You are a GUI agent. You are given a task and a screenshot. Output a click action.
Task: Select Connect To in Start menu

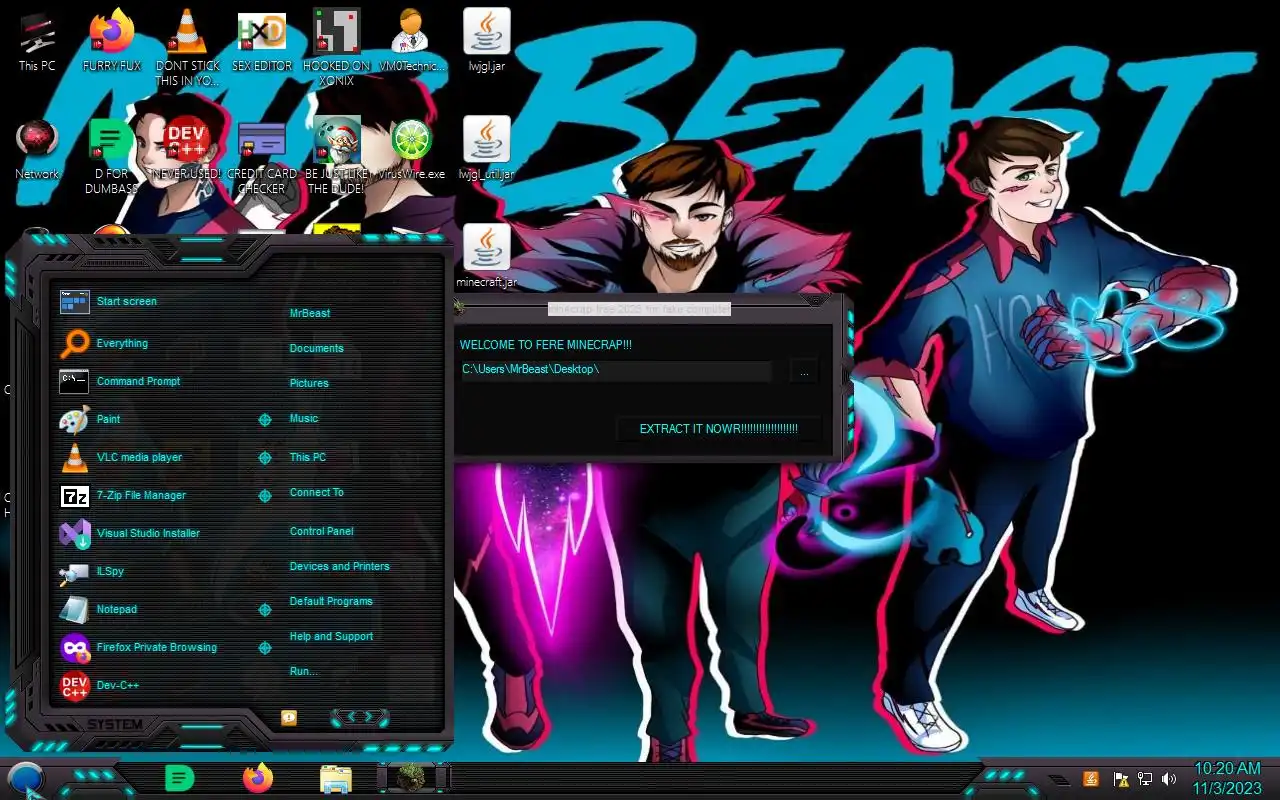(317, 493)
